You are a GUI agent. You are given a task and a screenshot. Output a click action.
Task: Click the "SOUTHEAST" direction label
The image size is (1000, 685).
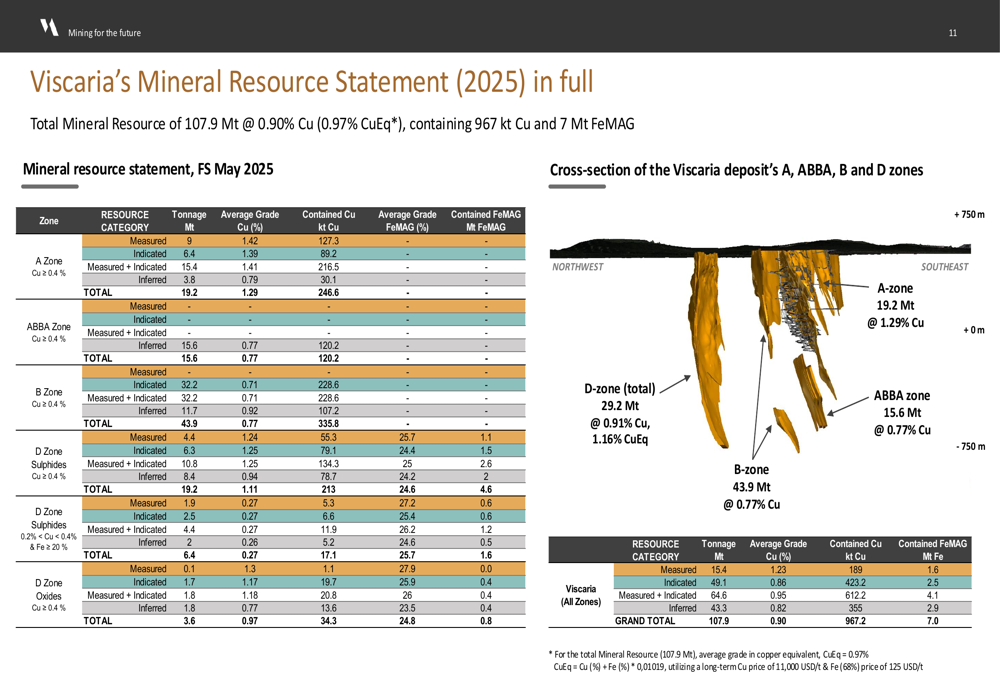pyautogui.click(x=945, y=267)
